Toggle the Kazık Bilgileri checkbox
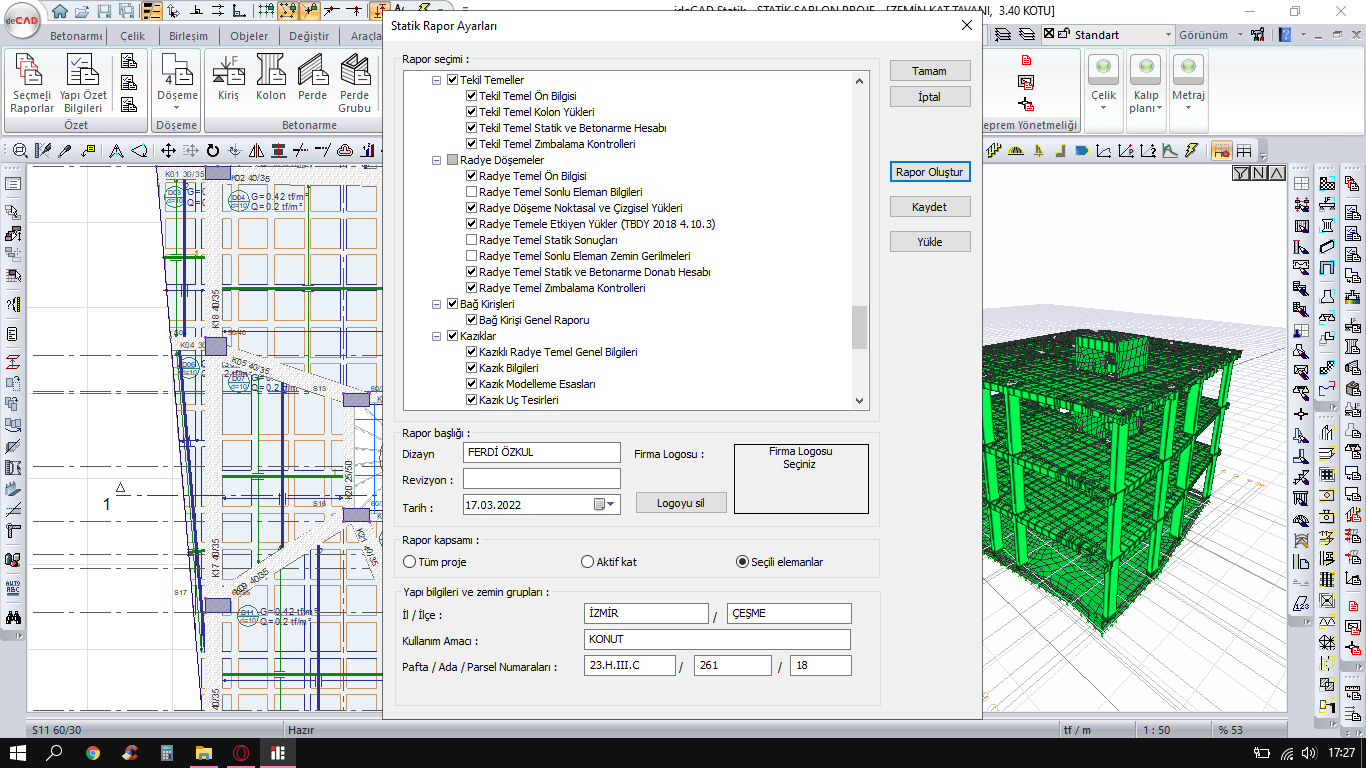 [x=471, y=368]
